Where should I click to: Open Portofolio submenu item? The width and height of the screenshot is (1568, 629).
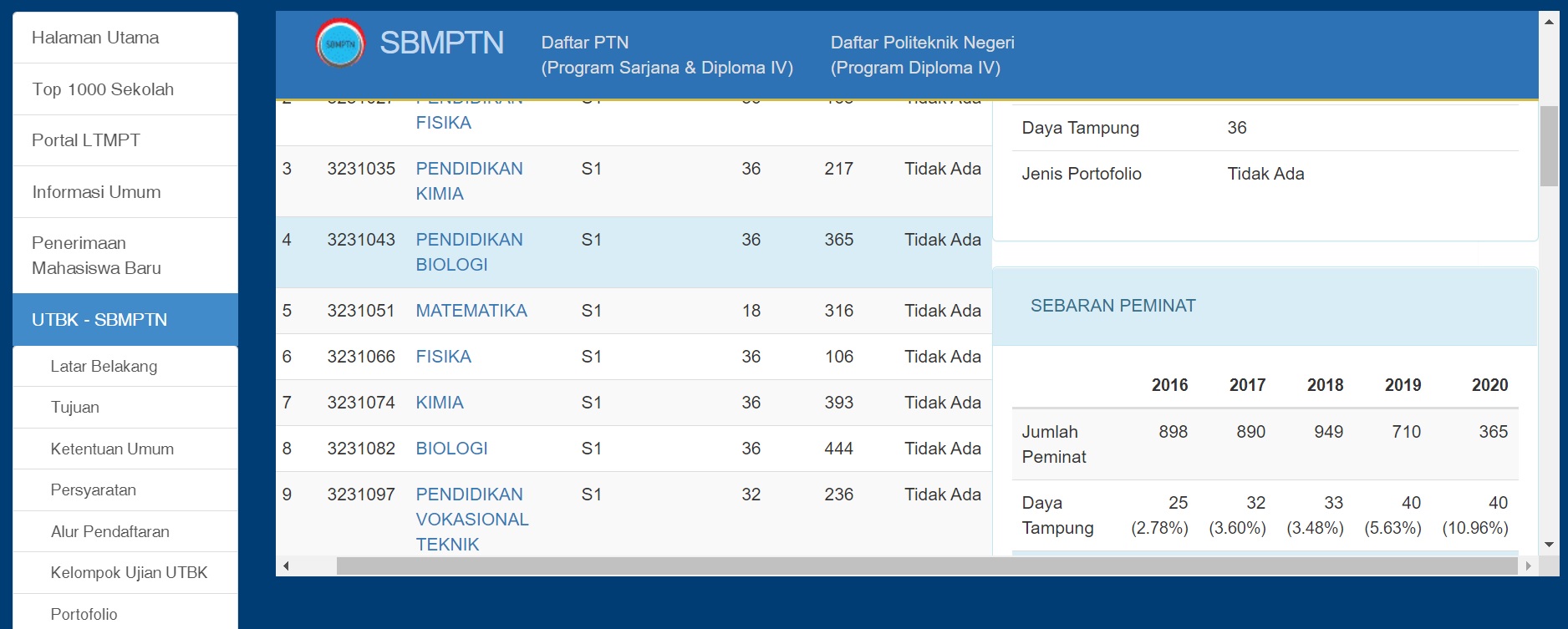tap(125, 613)
